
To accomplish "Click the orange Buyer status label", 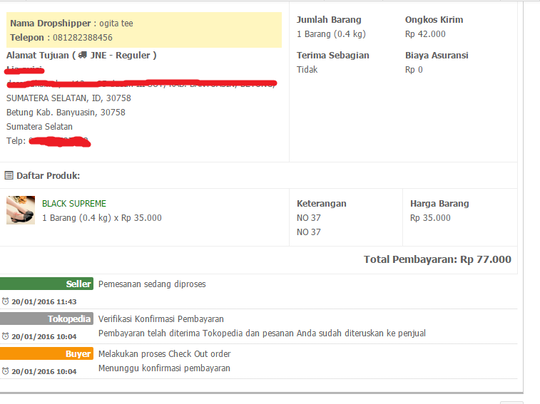I will [46, 354].
